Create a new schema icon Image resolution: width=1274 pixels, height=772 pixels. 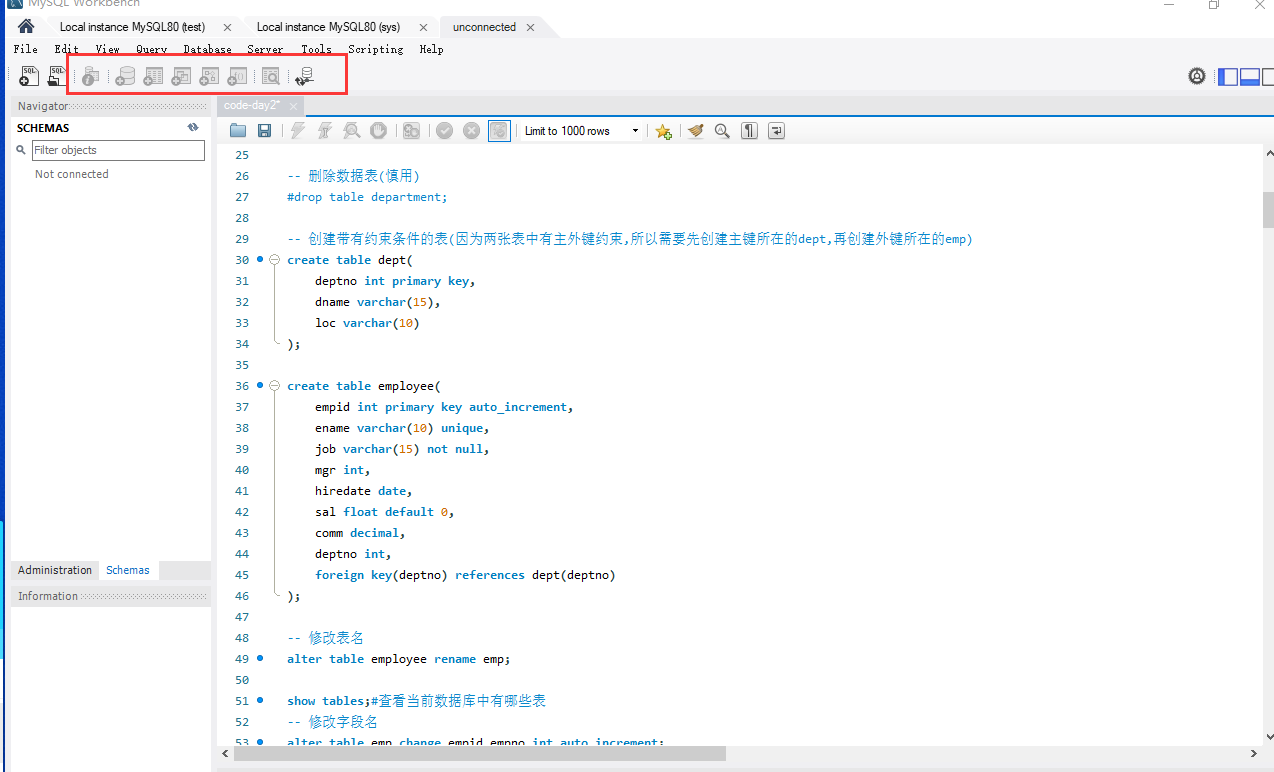tap(125, 76)
